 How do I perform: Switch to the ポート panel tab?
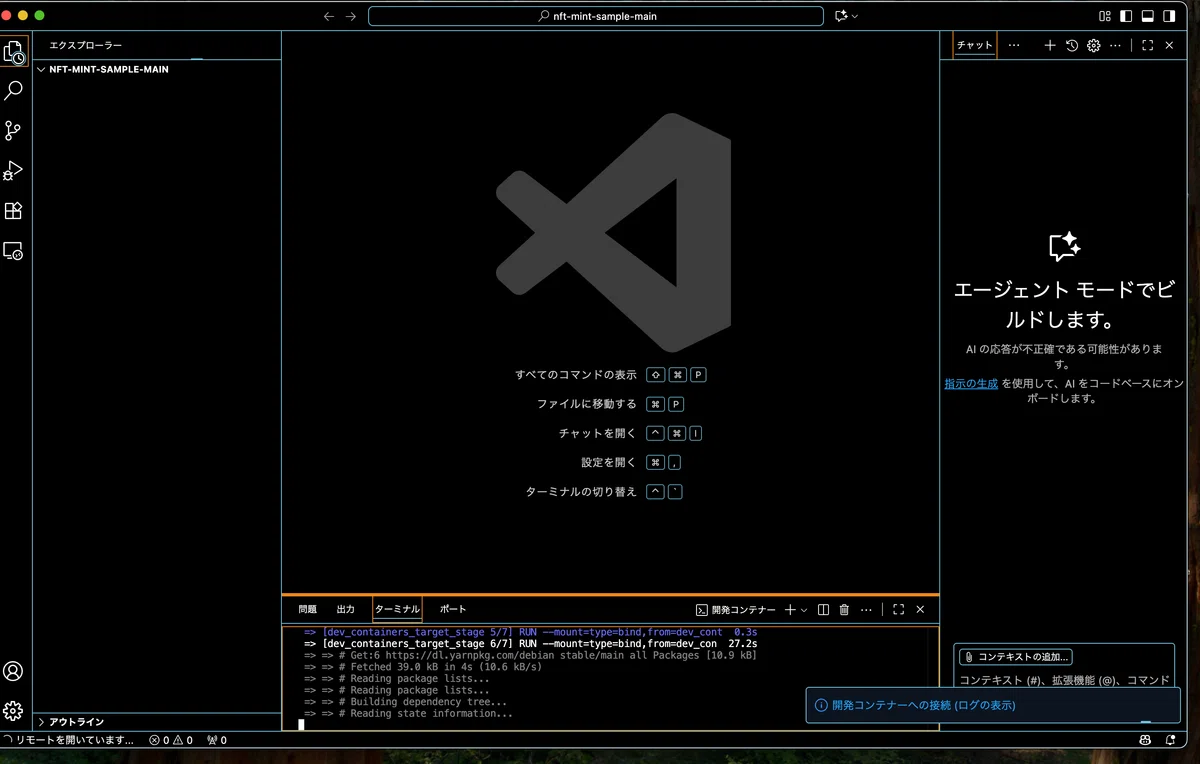click(x=453, y=609)
